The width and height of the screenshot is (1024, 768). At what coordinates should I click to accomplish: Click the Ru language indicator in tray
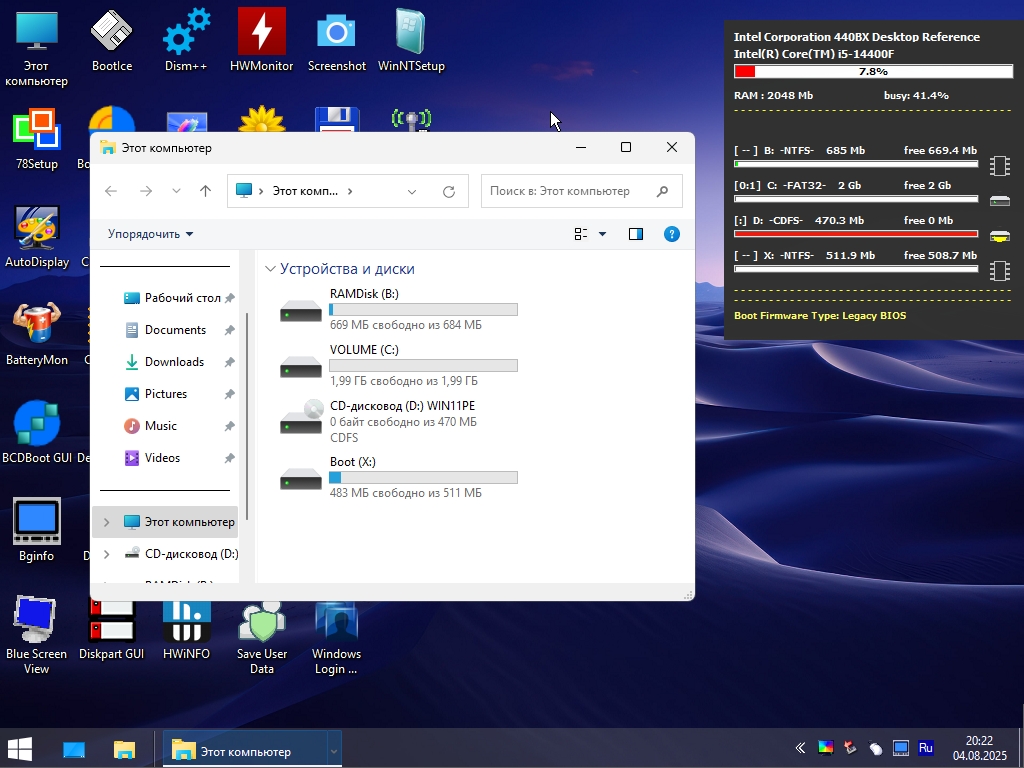[925, 748]
